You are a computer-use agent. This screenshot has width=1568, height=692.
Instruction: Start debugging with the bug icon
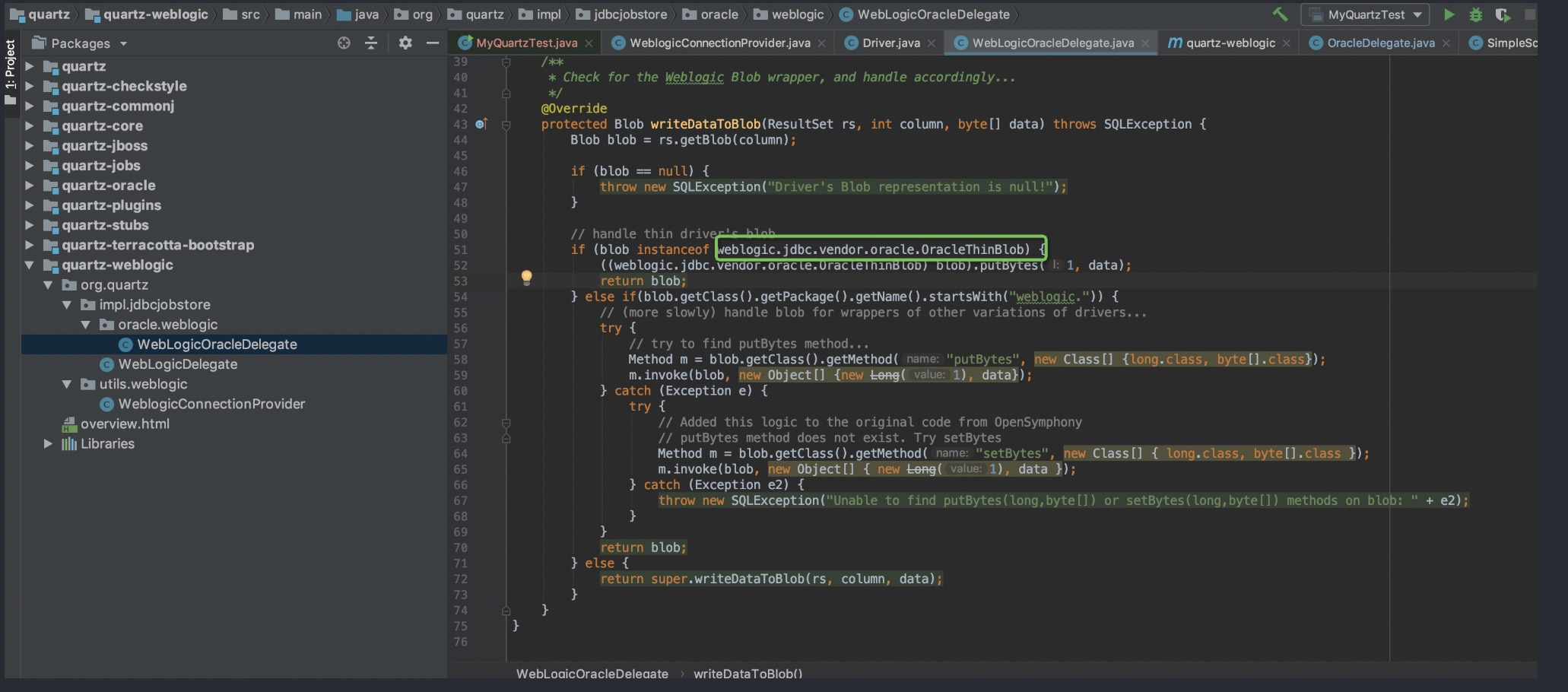pyautogui.click(x=1476, y=14)
